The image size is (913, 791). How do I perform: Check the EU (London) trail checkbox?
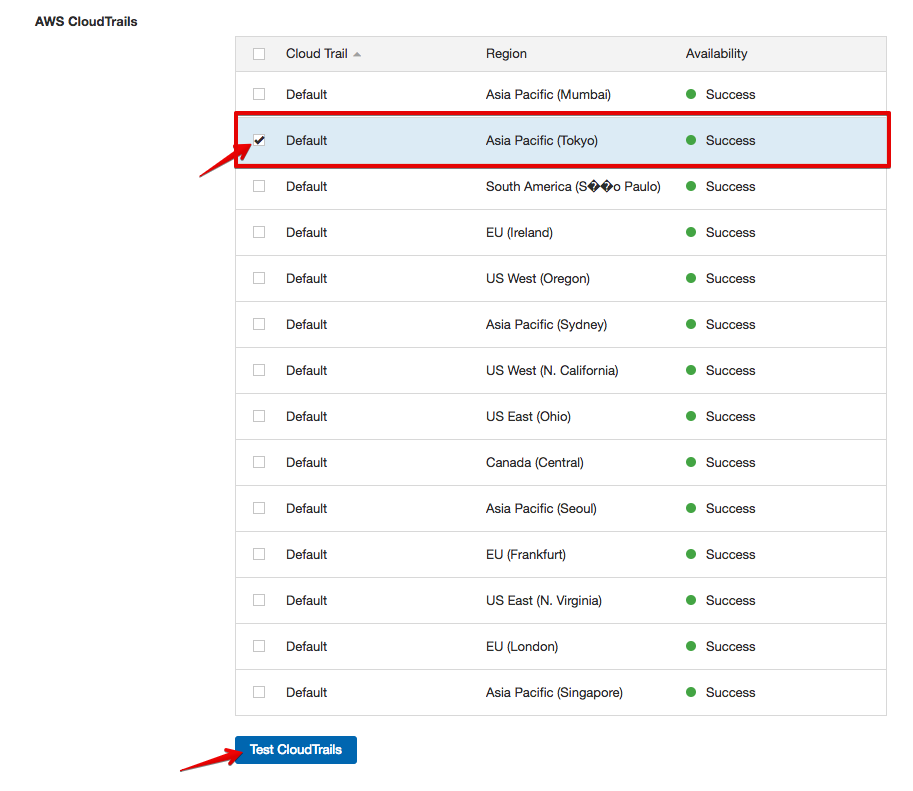259,646
